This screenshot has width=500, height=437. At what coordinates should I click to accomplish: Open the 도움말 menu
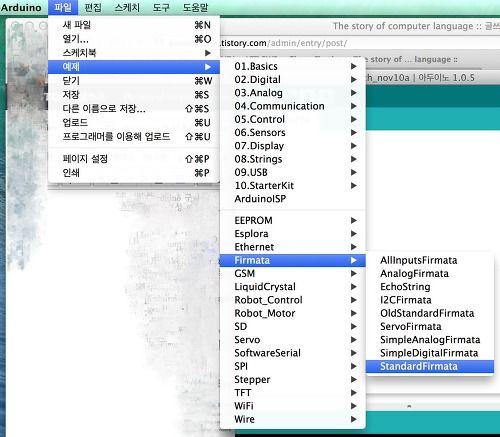[195, 7]
